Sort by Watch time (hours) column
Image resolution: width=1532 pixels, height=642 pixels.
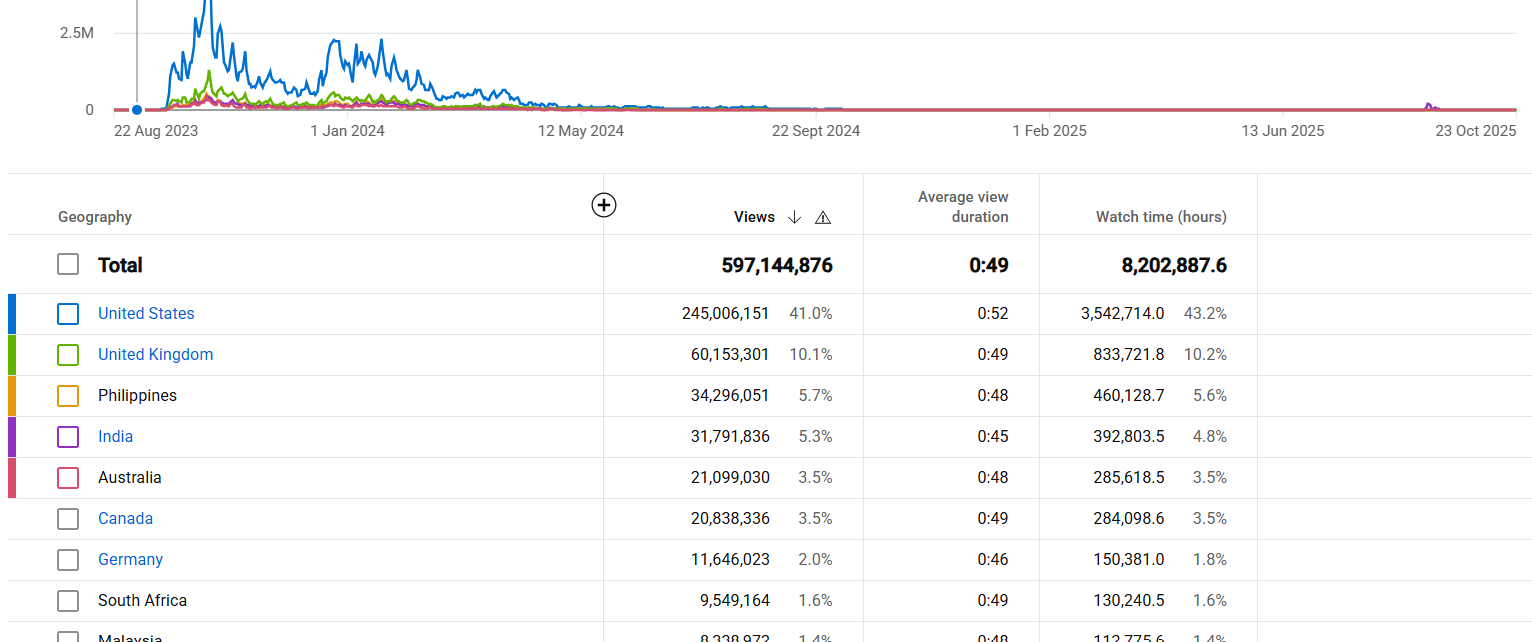point(1160,217)
